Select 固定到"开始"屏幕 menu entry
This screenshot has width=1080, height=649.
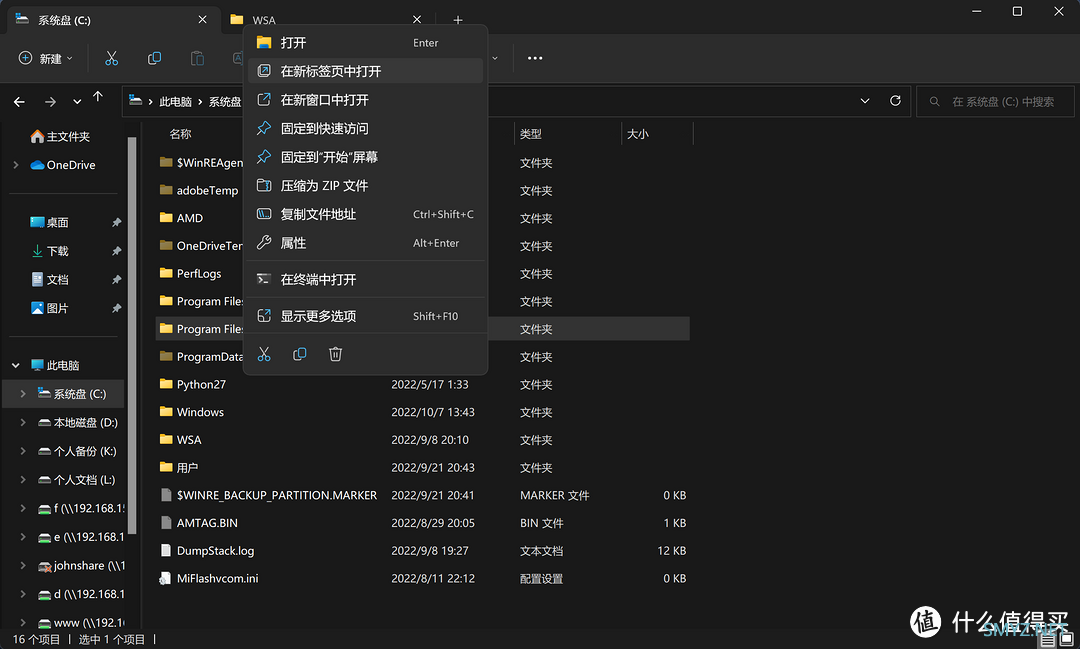point(365,157)
